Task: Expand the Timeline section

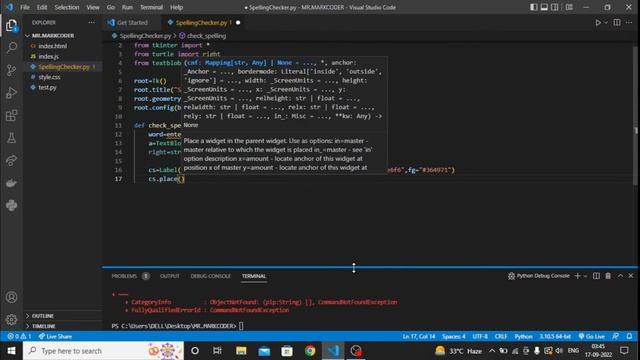Action: [x=43, y=326]
